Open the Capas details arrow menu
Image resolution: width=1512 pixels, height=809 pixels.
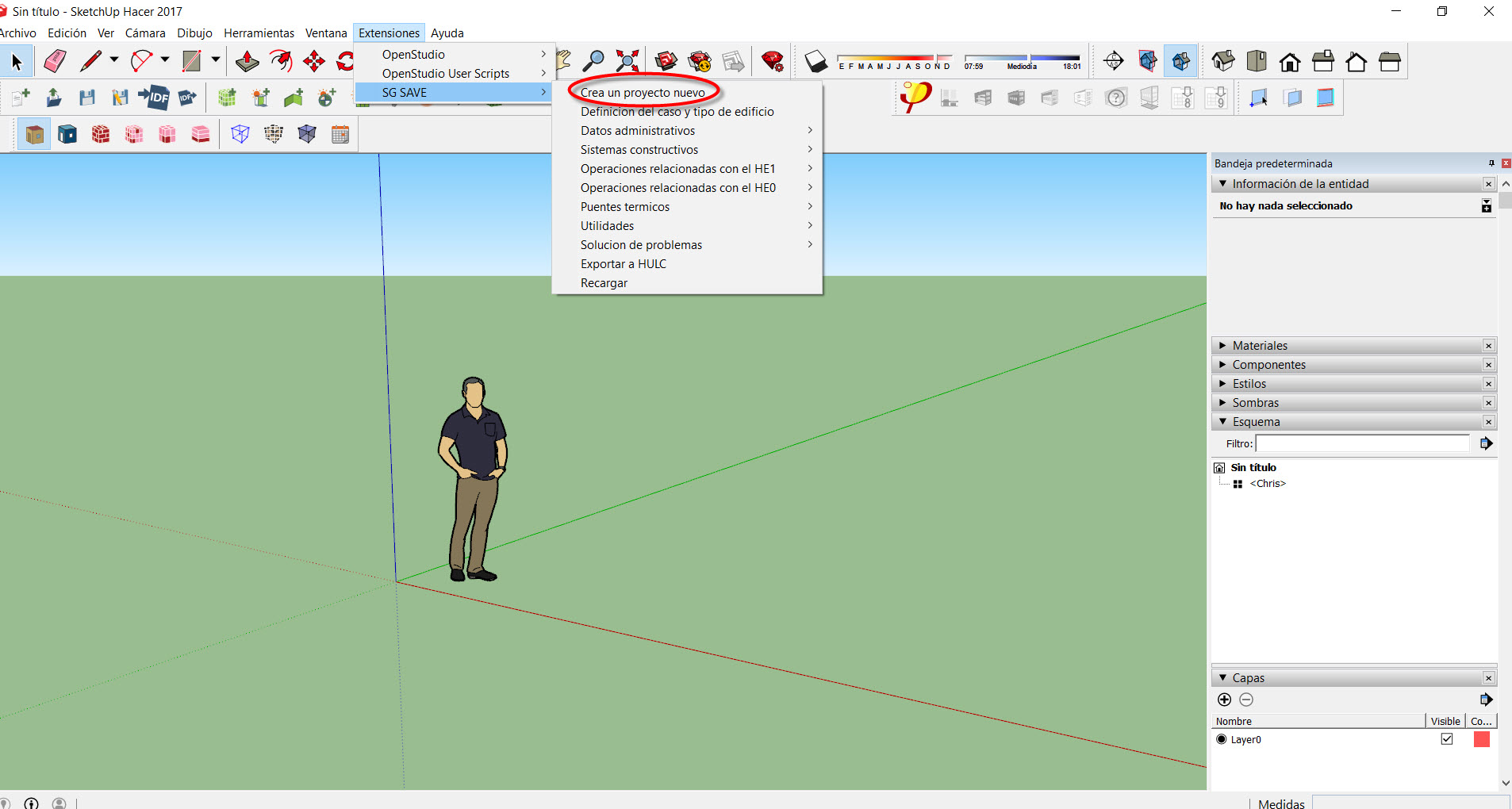click(1486, 700)
